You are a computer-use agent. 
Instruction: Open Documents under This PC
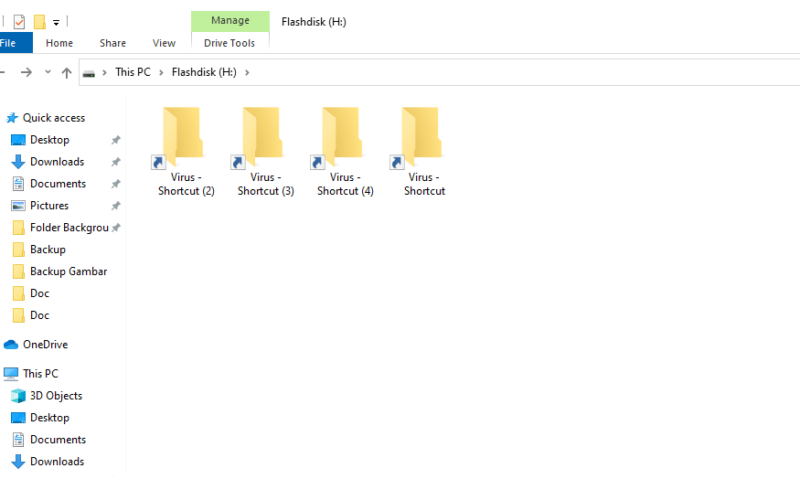(58, 439)
